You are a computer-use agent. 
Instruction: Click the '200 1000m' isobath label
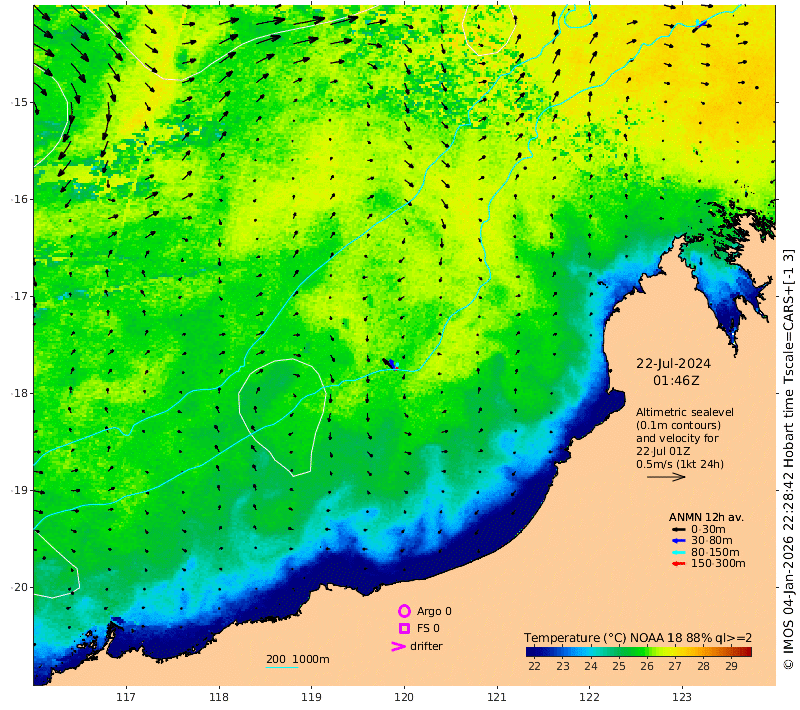298,659
